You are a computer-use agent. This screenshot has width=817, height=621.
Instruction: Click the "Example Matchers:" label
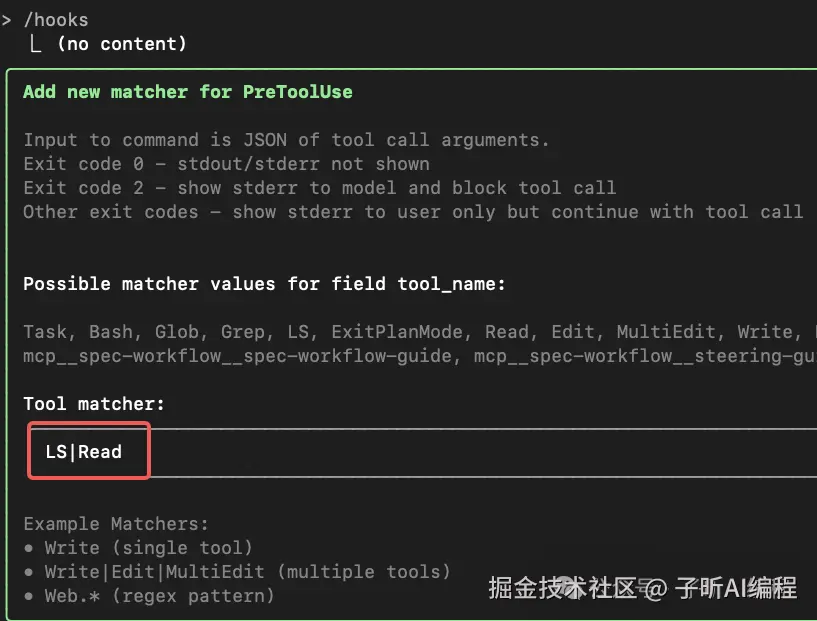pos(116,524)
